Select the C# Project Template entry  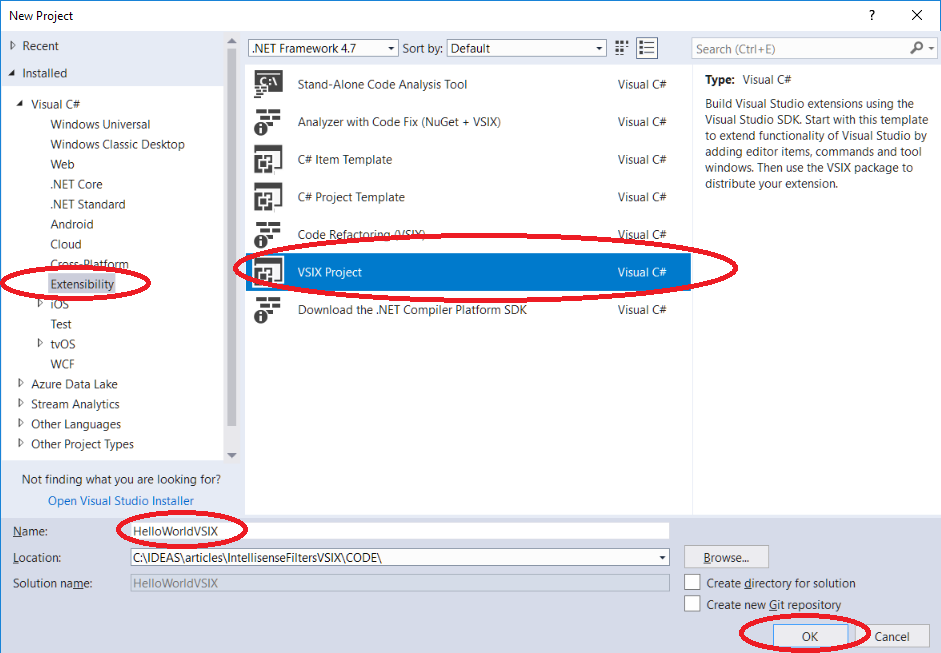pos(468,197)
